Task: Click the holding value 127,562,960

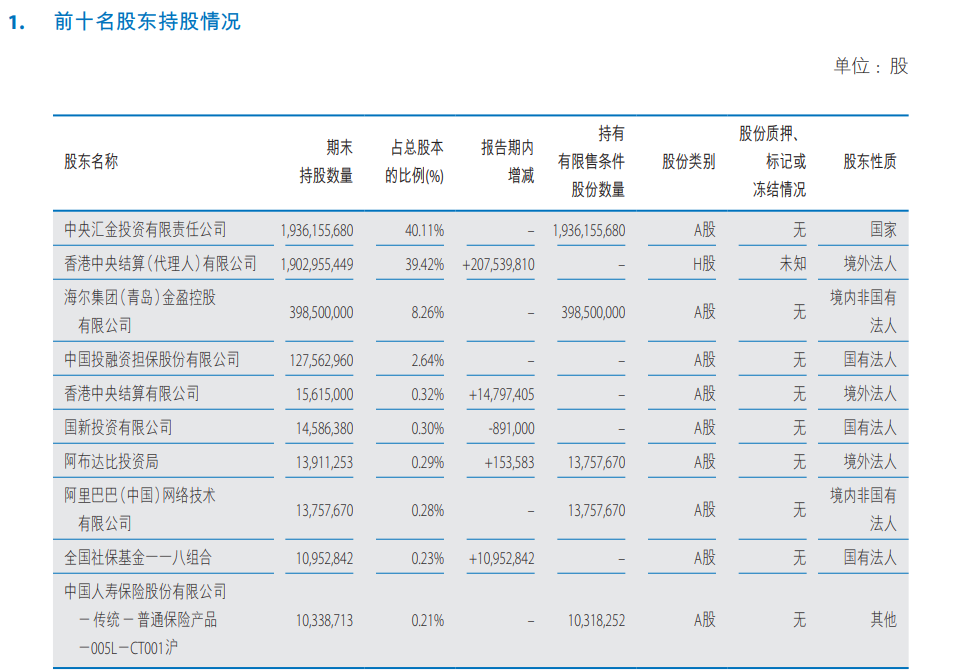Action: tap(322, 360)
